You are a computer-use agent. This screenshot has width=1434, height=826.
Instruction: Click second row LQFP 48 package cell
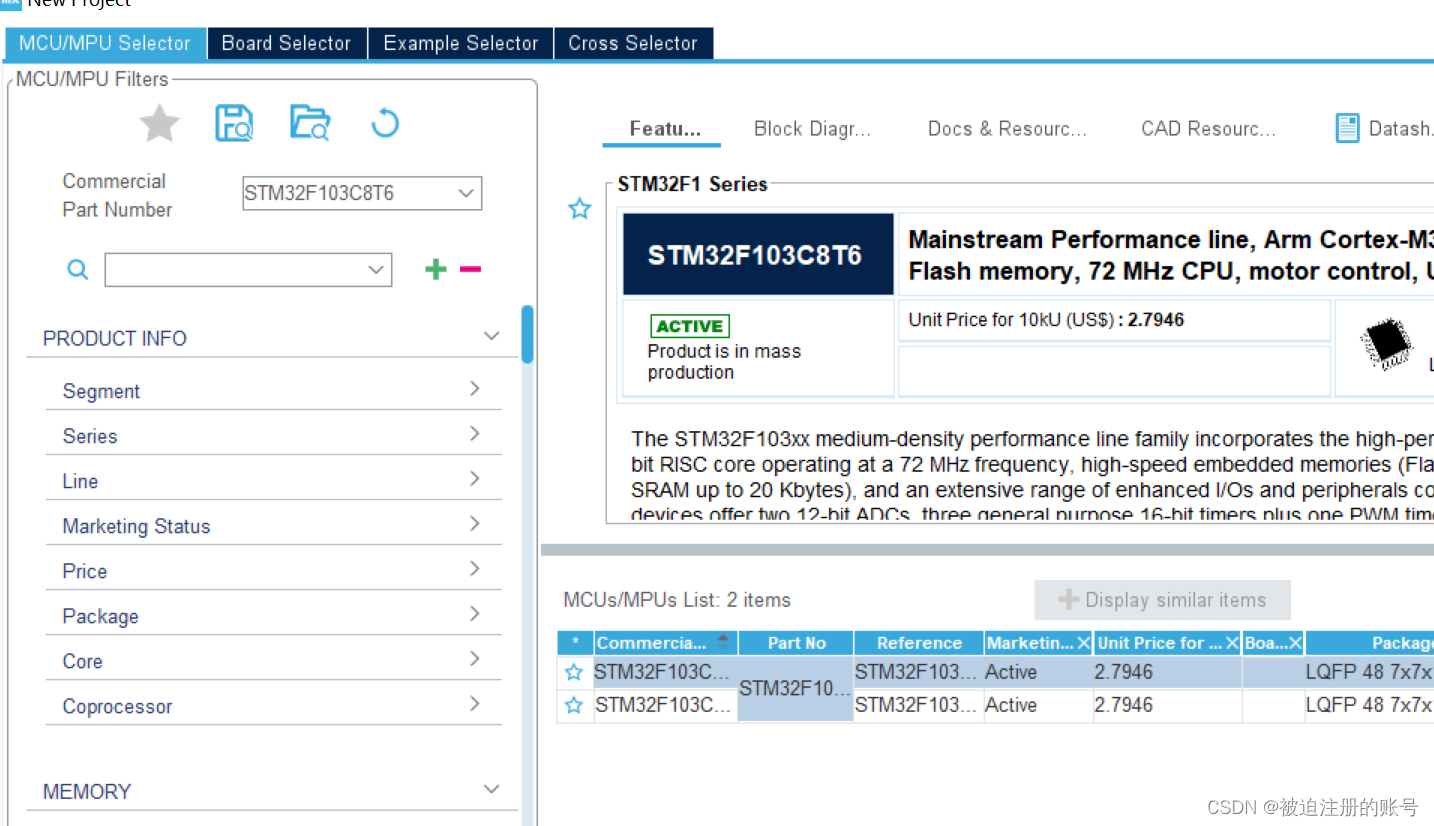(1369, 705)
